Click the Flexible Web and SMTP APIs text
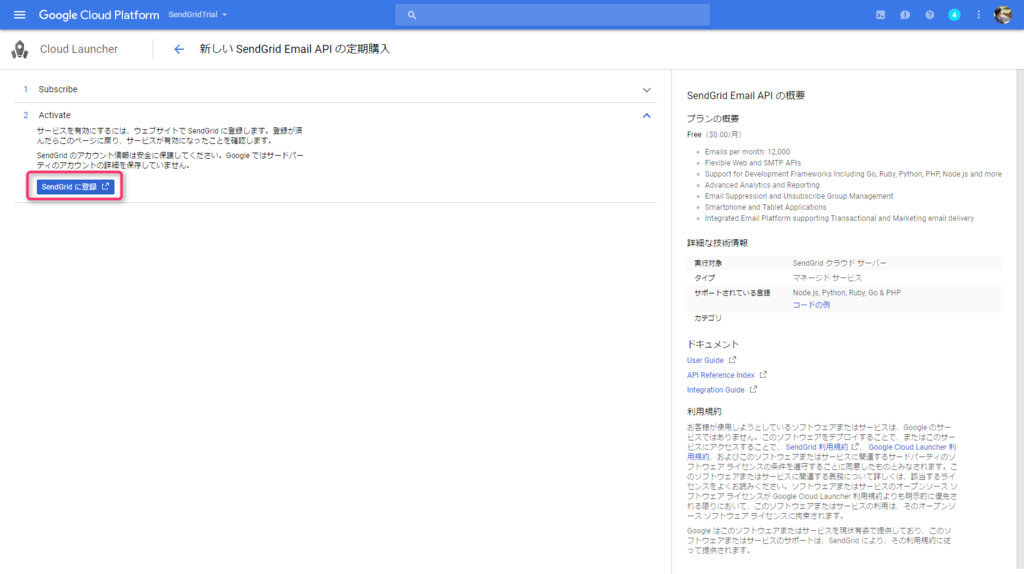Image resolution: width=1024 pixels, height=574 pixels. (752, 163)
